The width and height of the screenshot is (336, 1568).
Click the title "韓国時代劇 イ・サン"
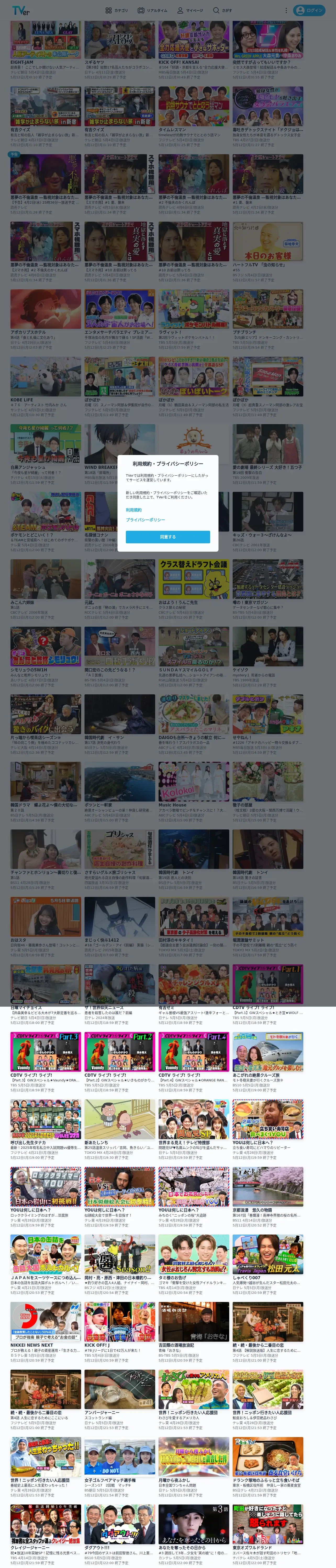(x=104, y=738)
